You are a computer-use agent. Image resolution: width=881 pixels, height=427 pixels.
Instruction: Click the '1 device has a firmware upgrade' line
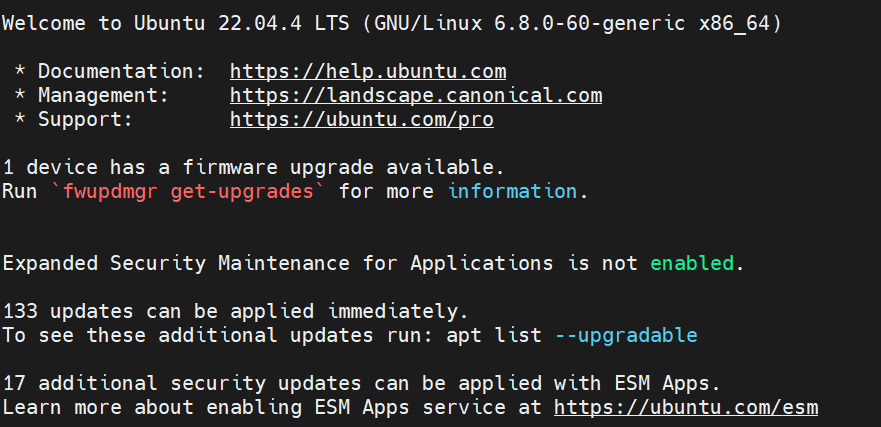(x=253, y=167)
